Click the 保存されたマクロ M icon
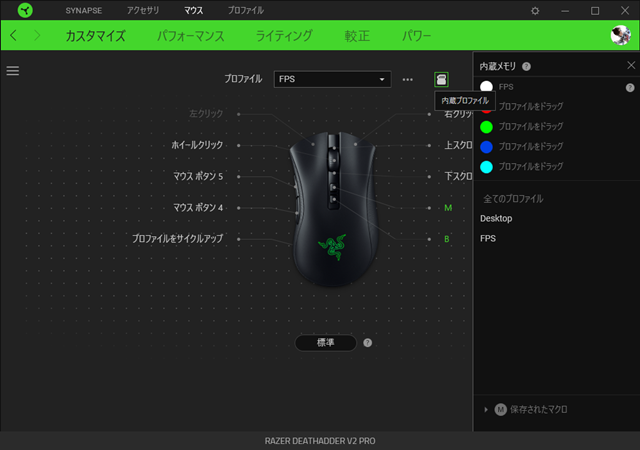 (x=500, y=409)
